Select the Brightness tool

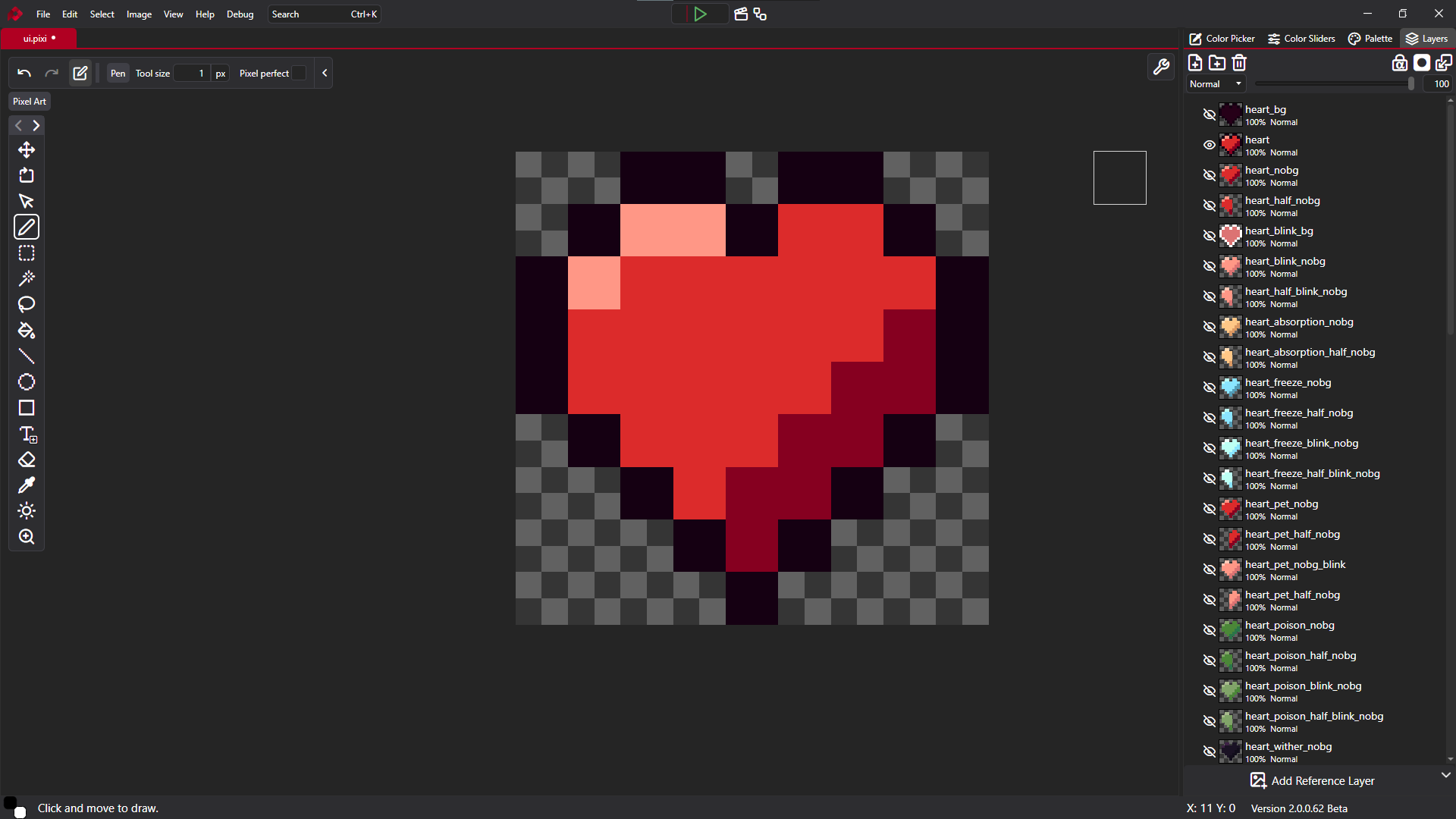pyautogui.click(x=27, y=511)
